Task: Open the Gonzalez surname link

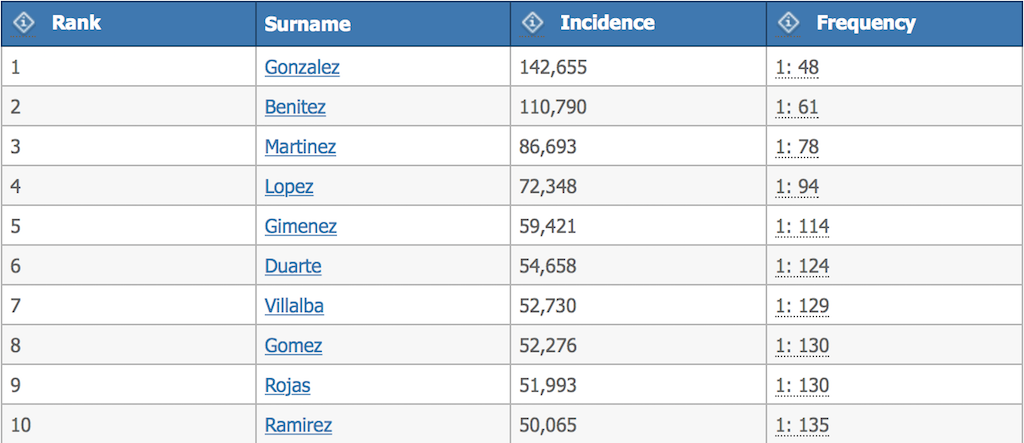Action: click(302, 67)
